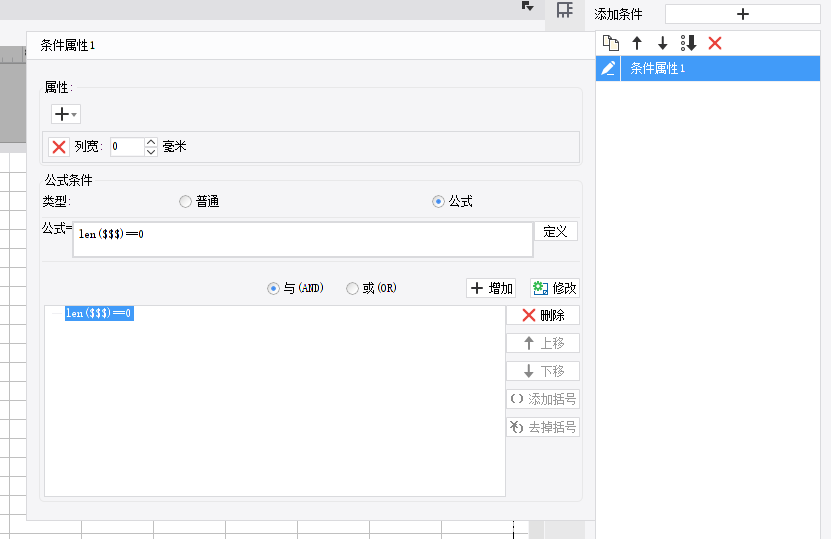This screenshot has height=539, width=831.
Task: Select the 普通 type radio button
Action: click(x=185, y=201)
